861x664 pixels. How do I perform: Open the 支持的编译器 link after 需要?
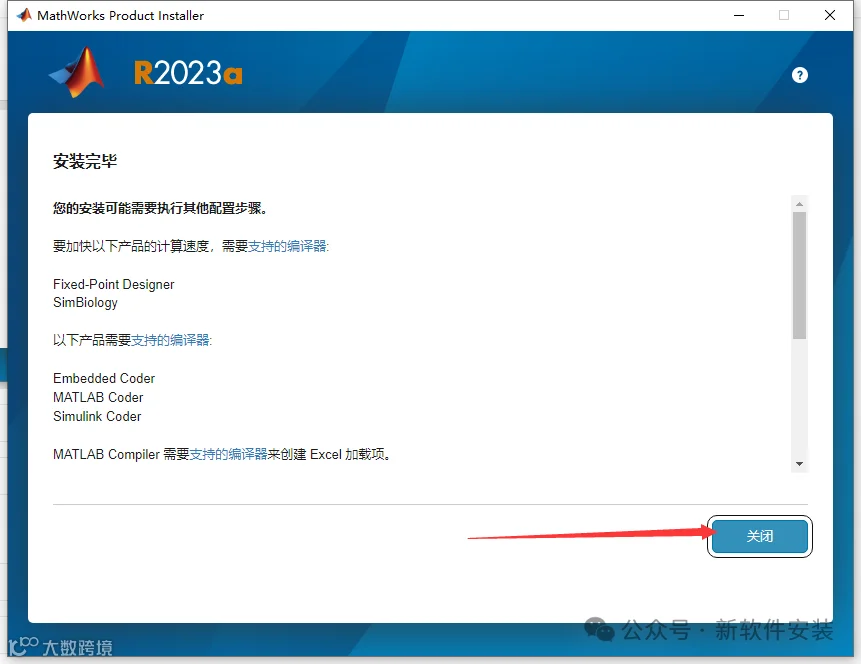pyautogui.click(x=287, y=246)
